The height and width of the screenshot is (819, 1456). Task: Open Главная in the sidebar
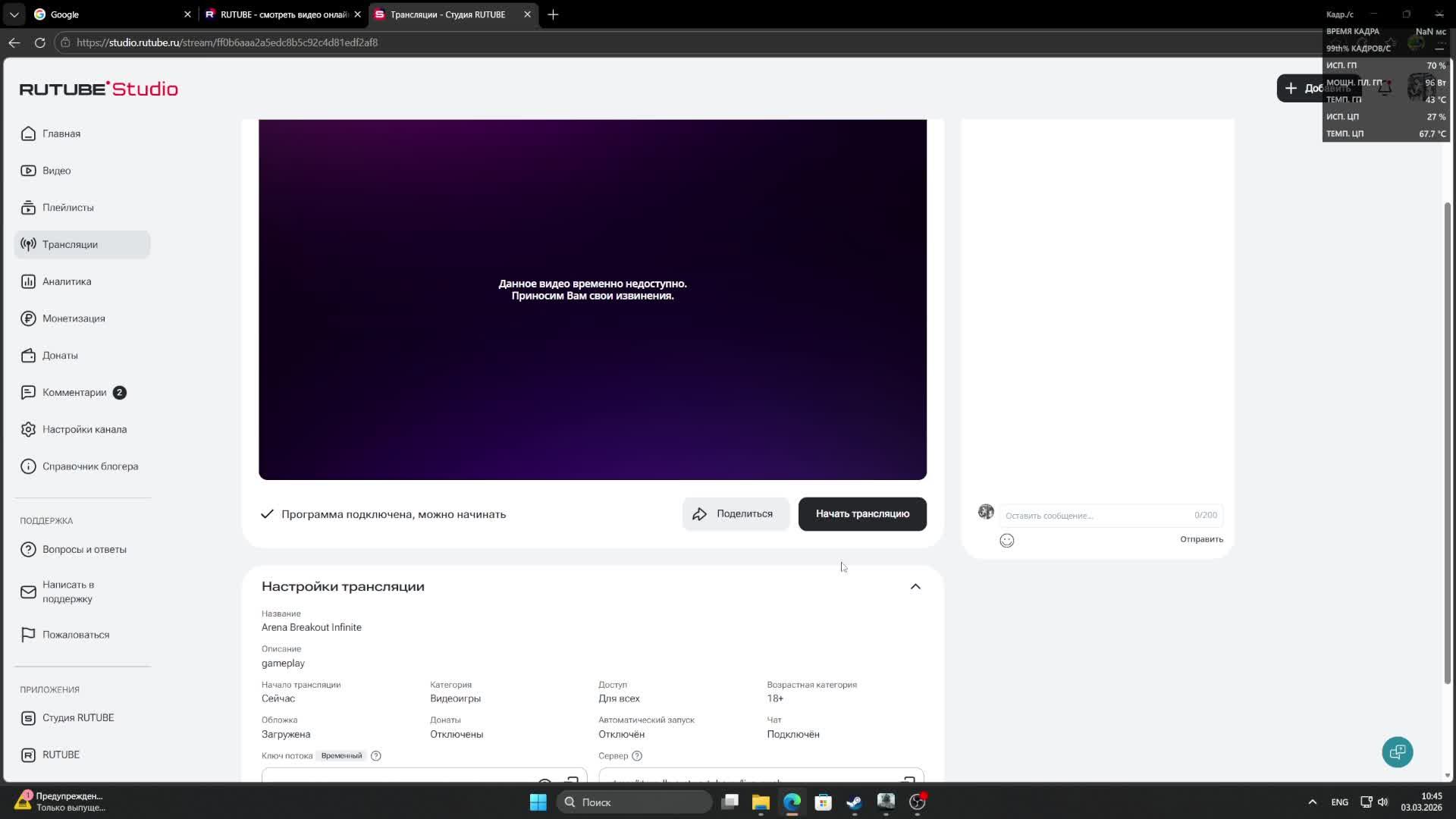point(61,133)
